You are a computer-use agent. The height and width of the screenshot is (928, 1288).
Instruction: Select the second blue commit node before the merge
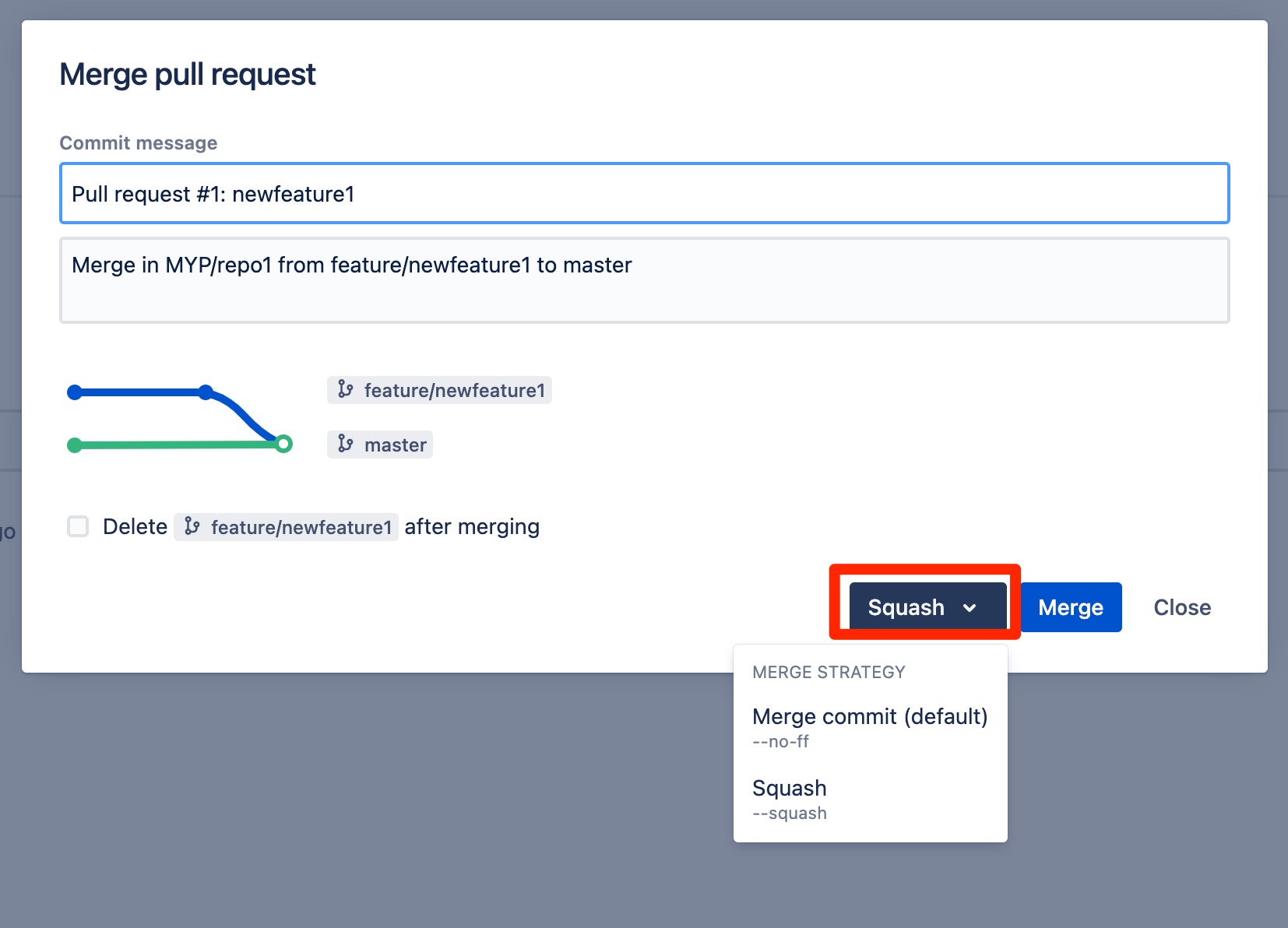[x=205, y=390]
